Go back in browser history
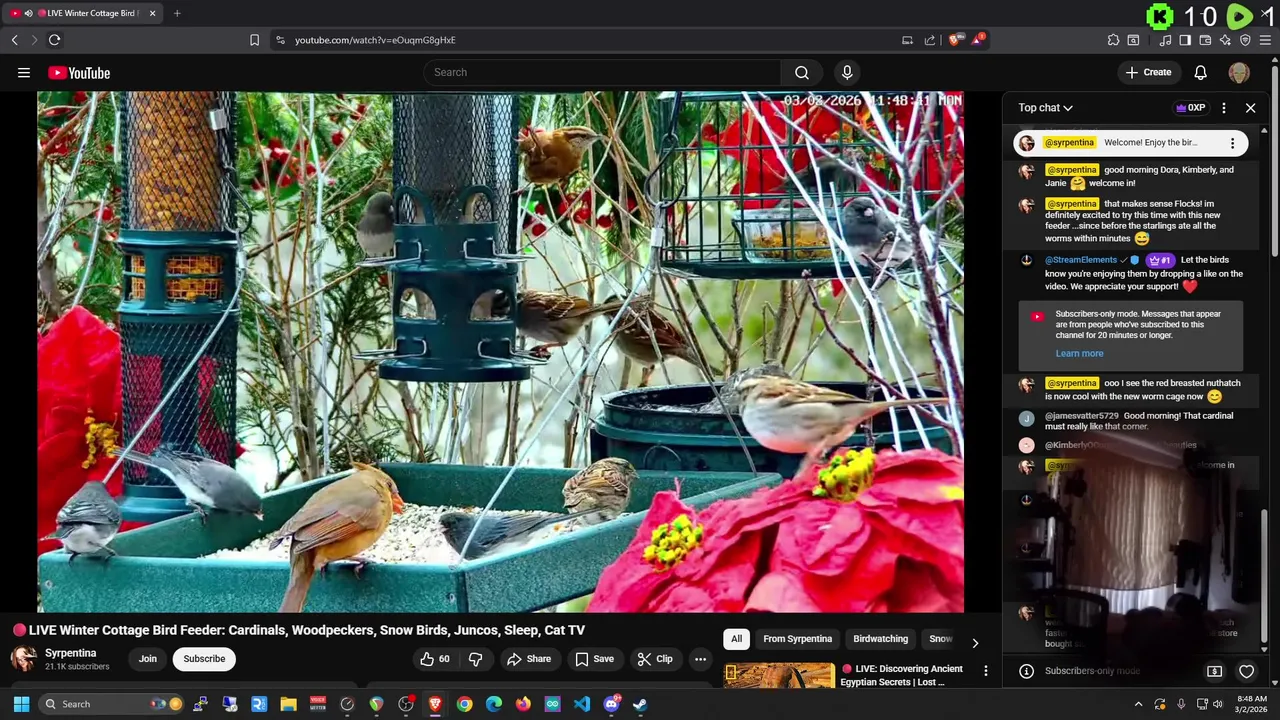This screenshot has width=1280, height=720. coord(14,40)
